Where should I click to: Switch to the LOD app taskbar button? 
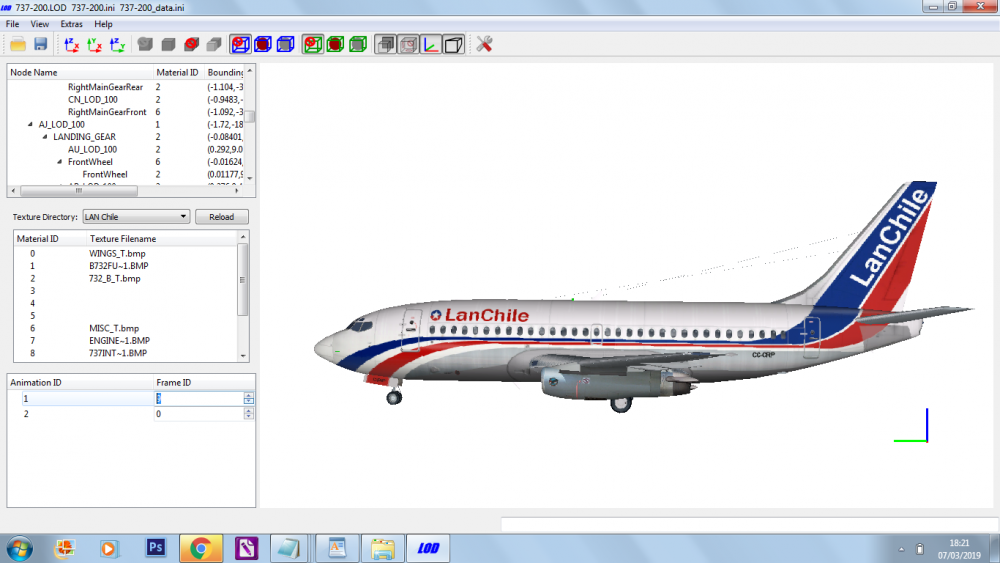tap(428, 548)
